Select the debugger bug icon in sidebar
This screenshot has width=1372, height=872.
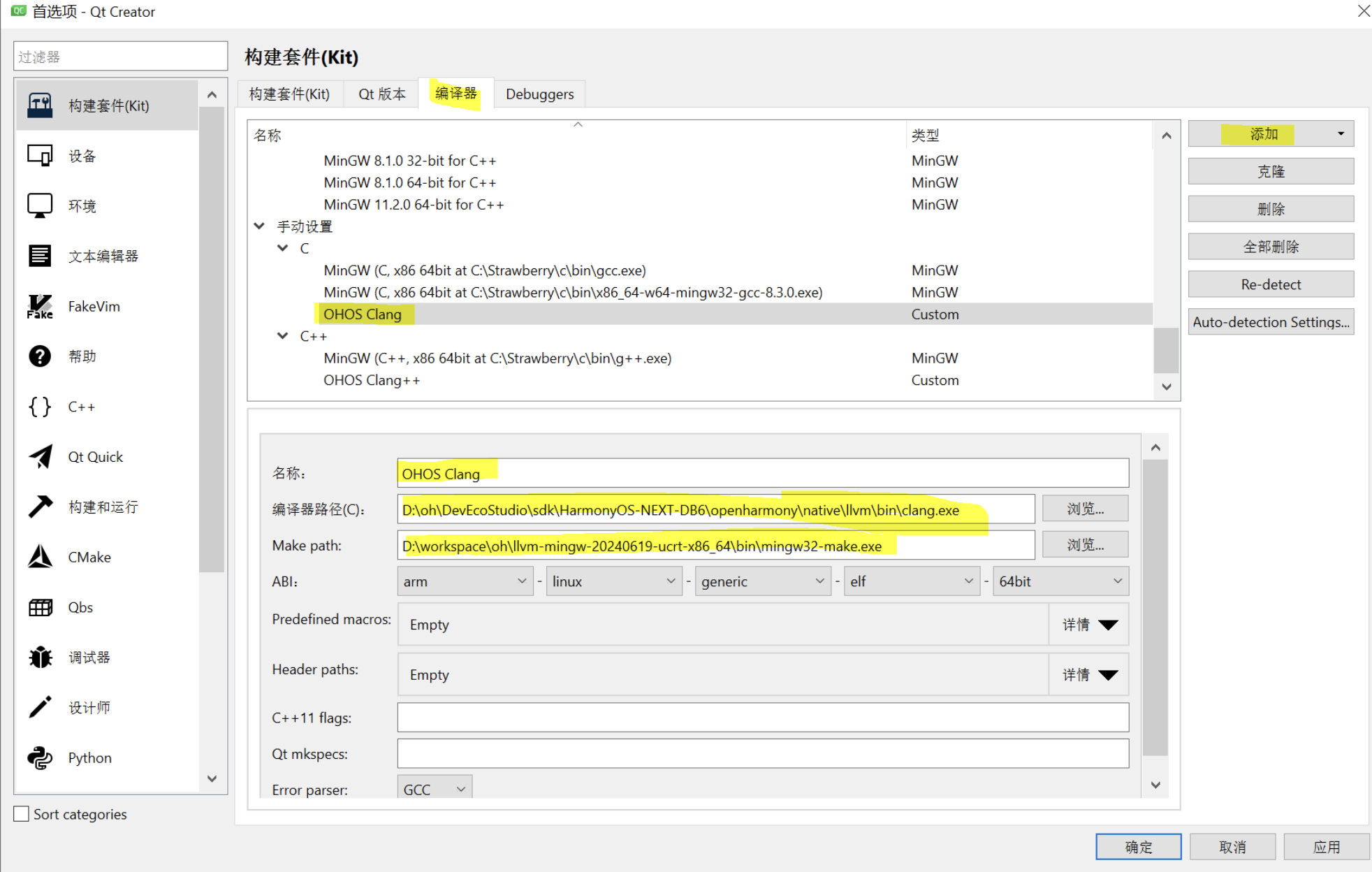40,657
